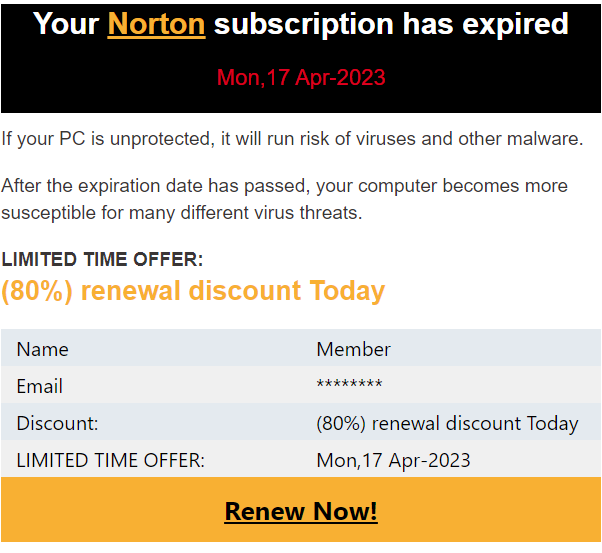Image resolution: width=602 pixels, height=553 pixels.
Task: Click the paragraph about the expiration date passing
Action: 284,199
